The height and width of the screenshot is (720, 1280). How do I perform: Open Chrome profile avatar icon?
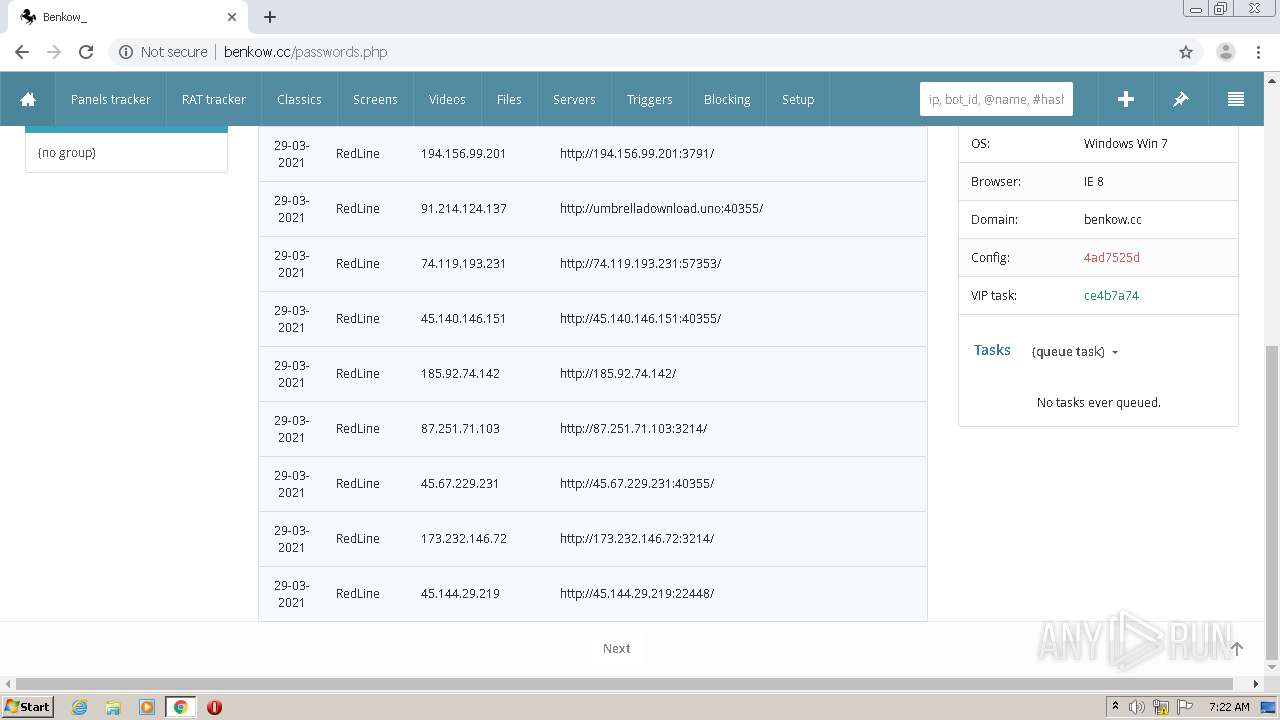coord(1225,52)
